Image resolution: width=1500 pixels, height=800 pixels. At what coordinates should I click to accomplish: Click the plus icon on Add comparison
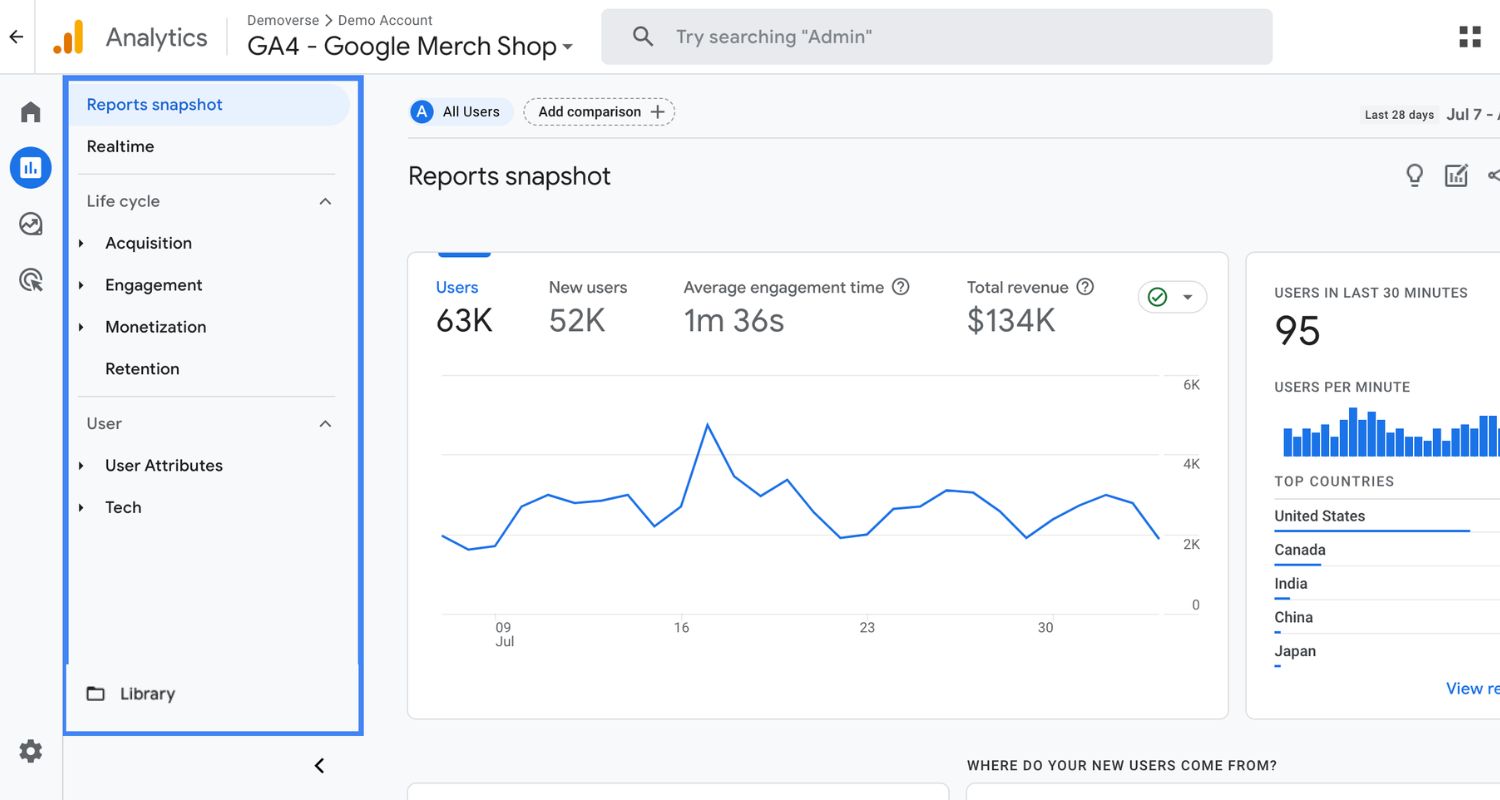[657, 112]
